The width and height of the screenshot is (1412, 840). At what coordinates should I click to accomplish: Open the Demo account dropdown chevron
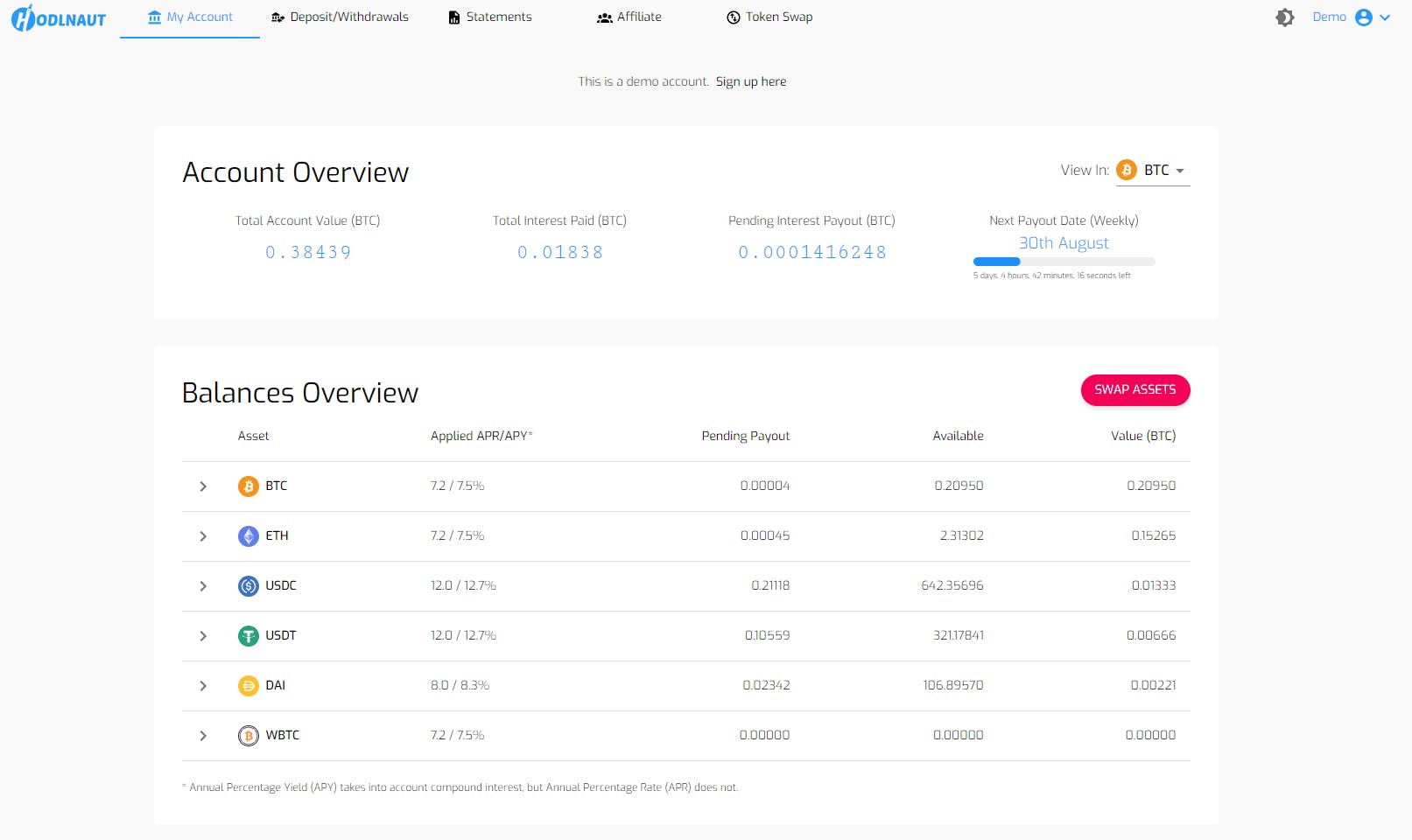click(1385, 17)
